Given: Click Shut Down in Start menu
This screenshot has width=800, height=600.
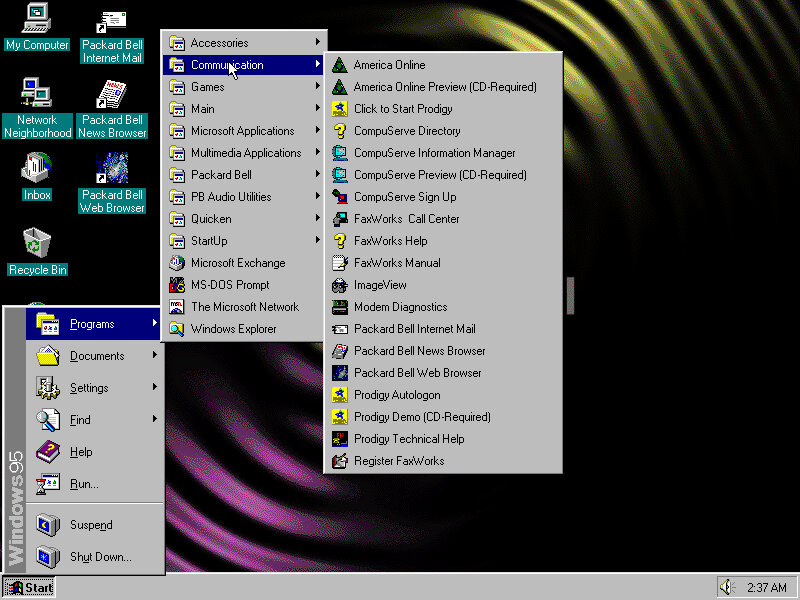Looking at the screenshot, I should 100,557.
